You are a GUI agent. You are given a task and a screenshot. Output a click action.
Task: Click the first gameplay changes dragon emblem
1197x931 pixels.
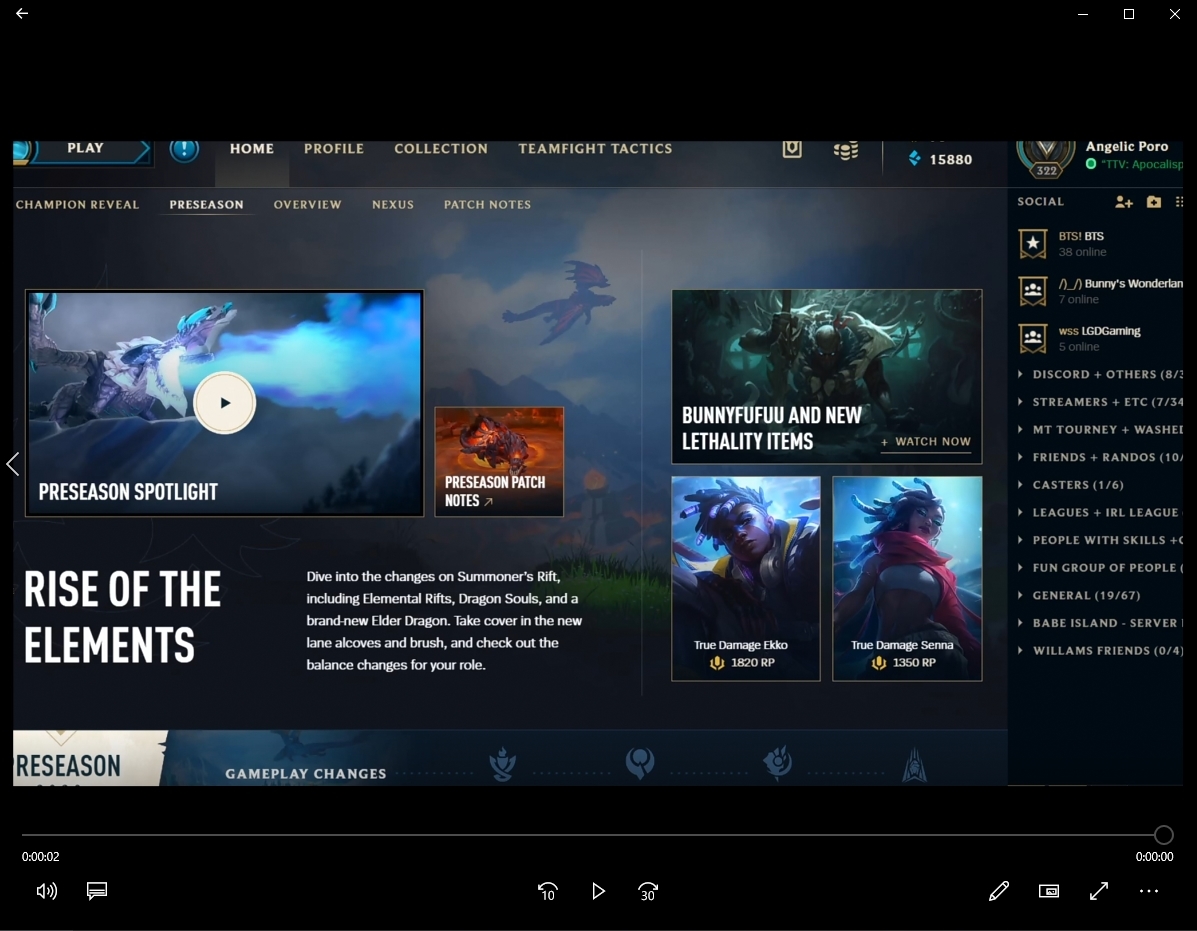click(x=502, y=764)
